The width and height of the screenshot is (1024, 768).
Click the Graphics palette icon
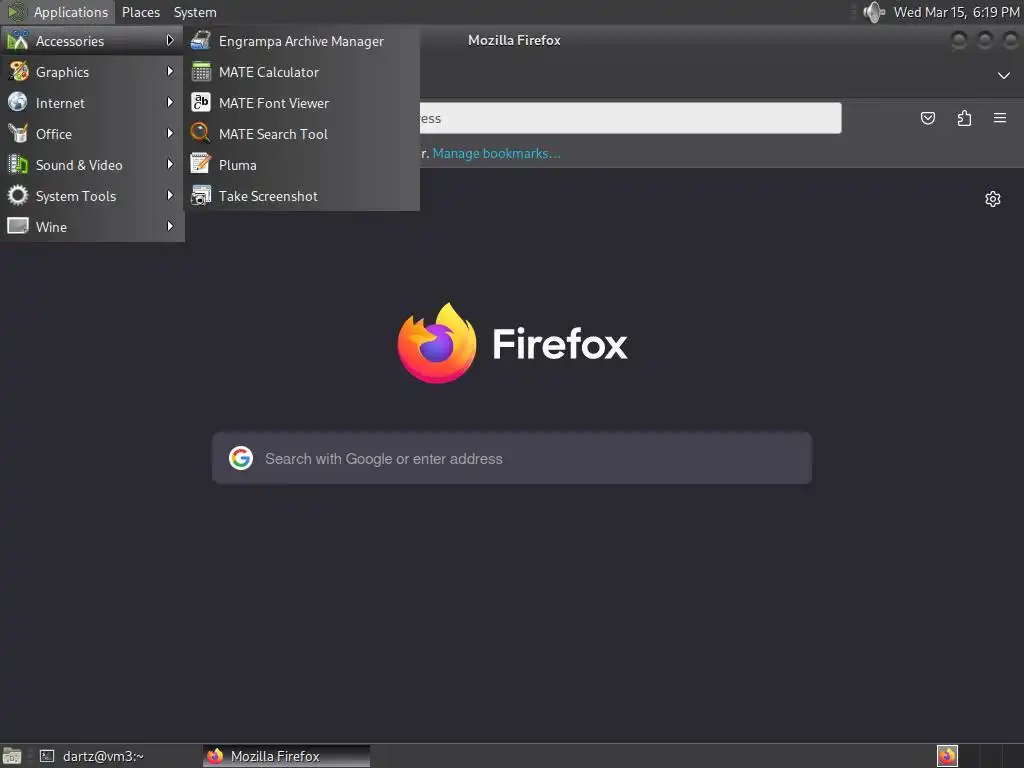point(18,71)
